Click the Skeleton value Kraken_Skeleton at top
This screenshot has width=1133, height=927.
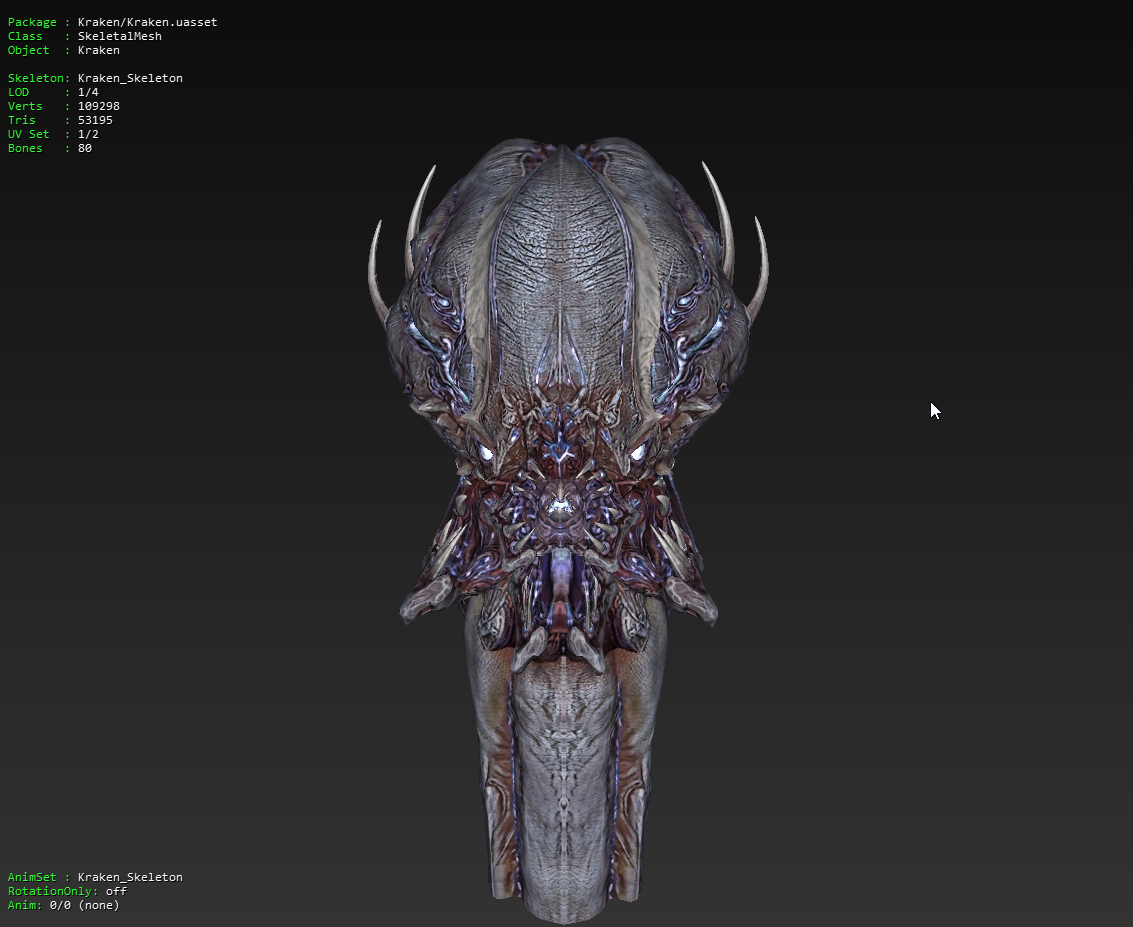coord(130,78)
